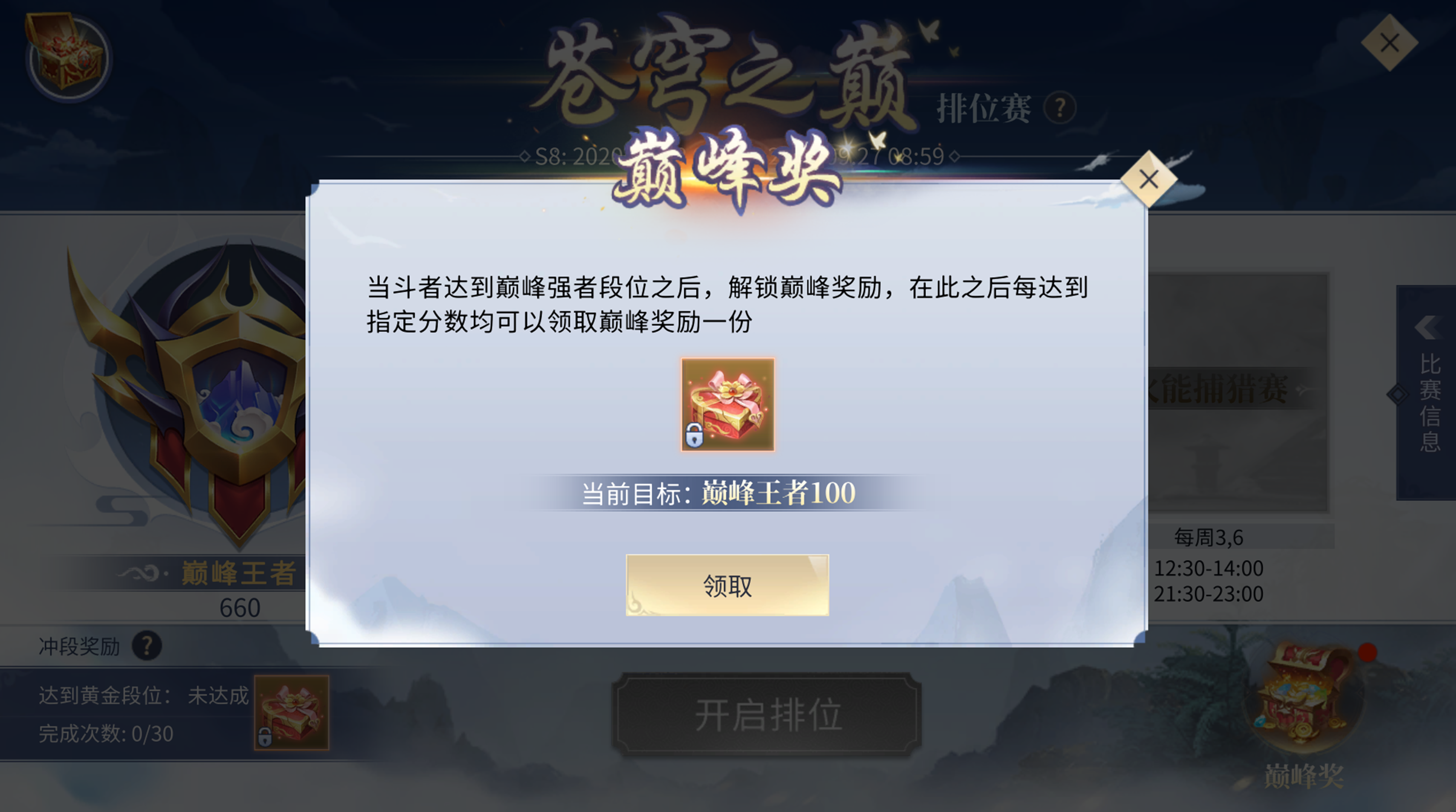Close the 巅峰奖 popup dialog
This screenshot has height=812, width=1456.
pyautogui.click(x=1149, y=180)
